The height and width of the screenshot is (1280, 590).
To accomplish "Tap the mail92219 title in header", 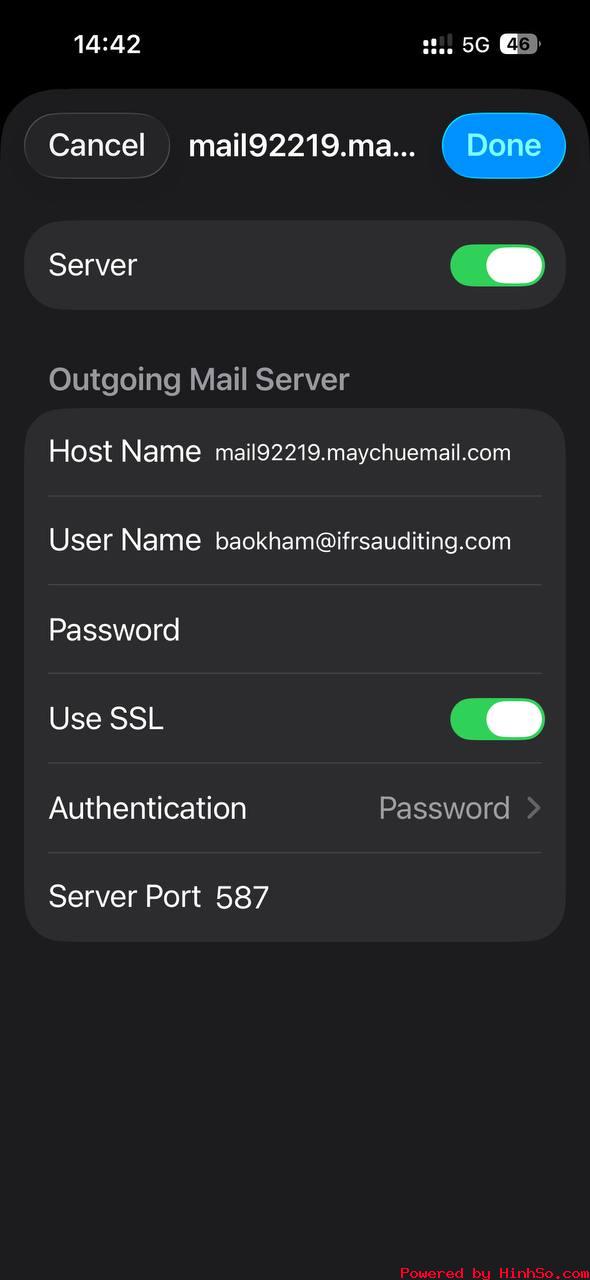I will pos(302,145).
